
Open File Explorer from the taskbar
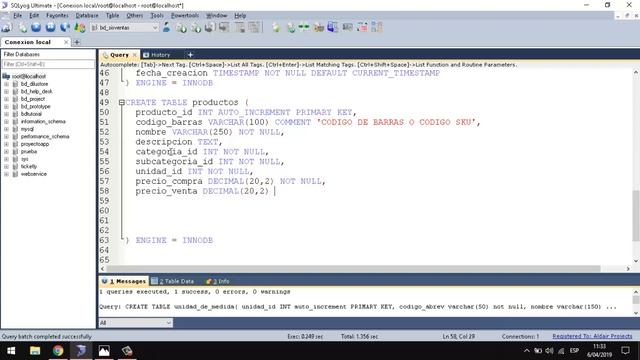point(35,351)
